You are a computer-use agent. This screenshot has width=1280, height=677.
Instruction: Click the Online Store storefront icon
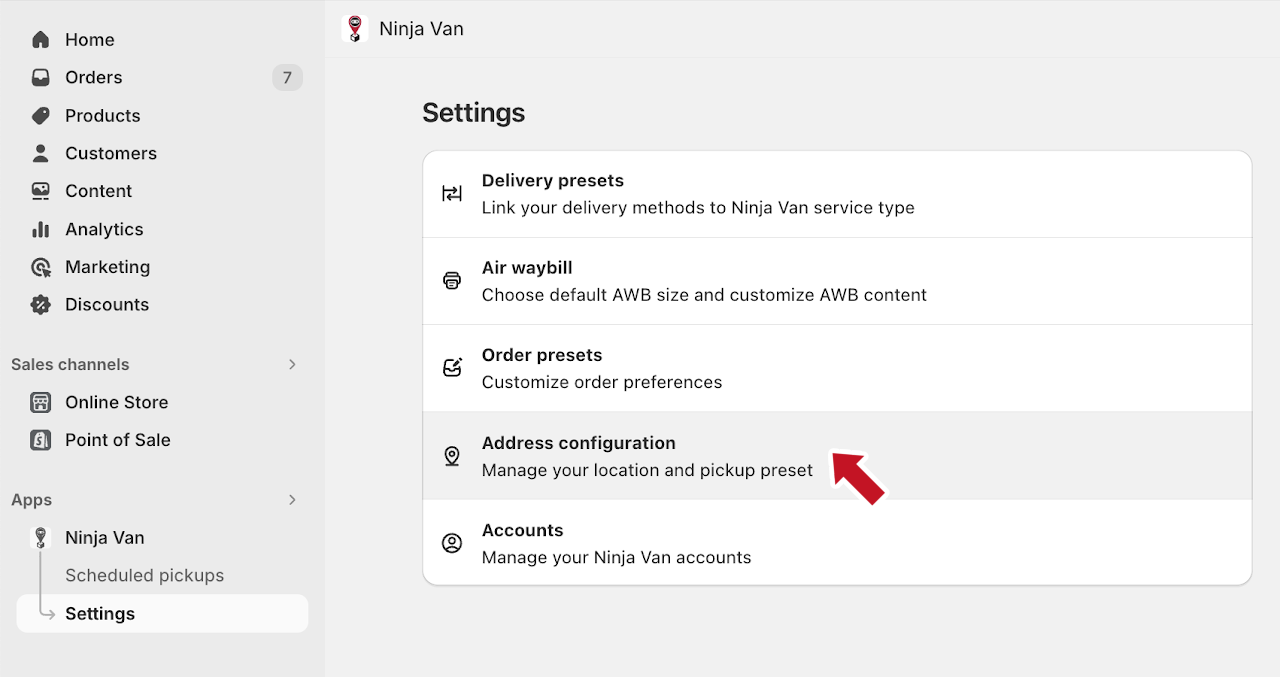pos(40,402)
